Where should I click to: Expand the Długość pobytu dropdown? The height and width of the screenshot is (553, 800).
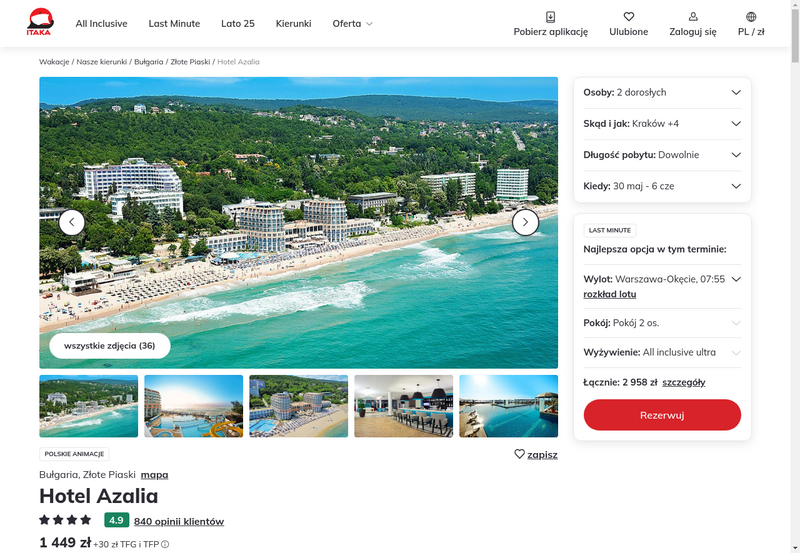tap(662, 155)
